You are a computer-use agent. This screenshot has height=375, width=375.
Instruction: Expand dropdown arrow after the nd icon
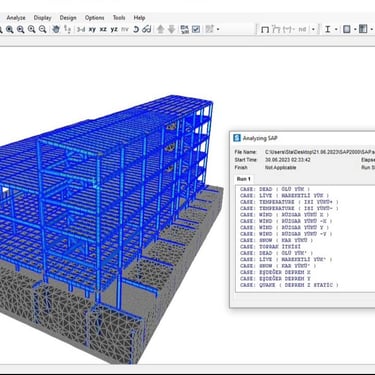click(x=313, y=29)
